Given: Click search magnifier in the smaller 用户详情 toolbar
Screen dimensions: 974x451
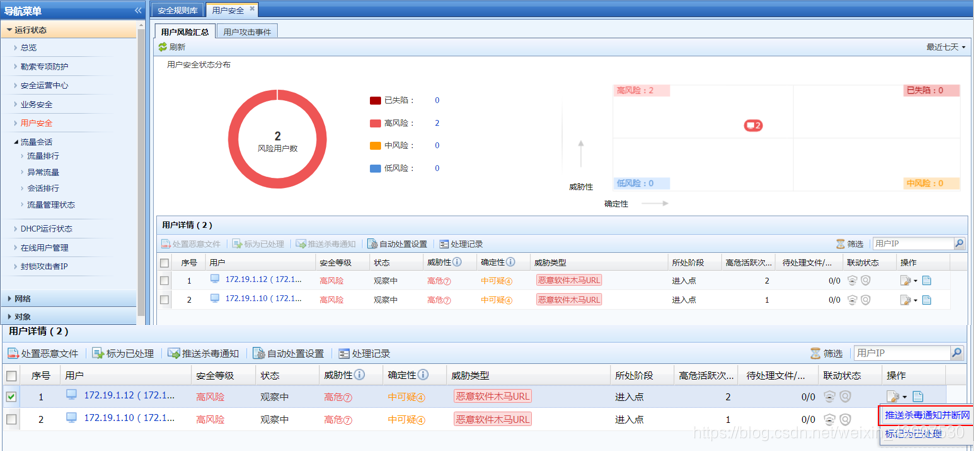Looking at the screenshot, I should (x=960, y=244).
